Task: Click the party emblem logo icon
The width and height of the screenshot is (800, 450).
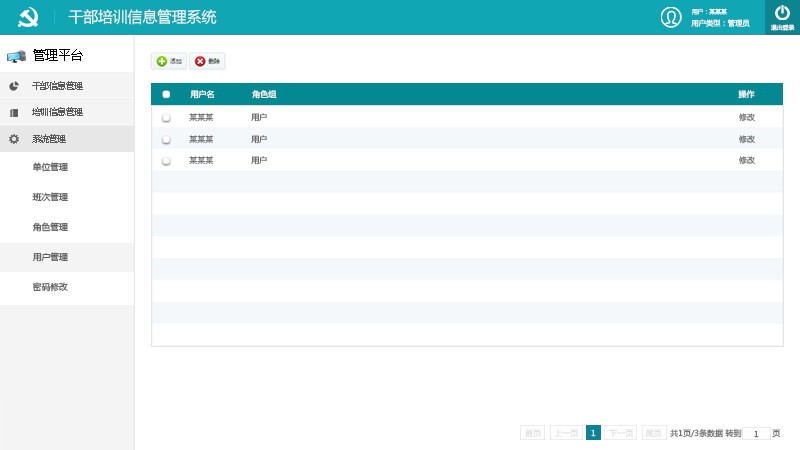Action: click(x=28, y=17)
